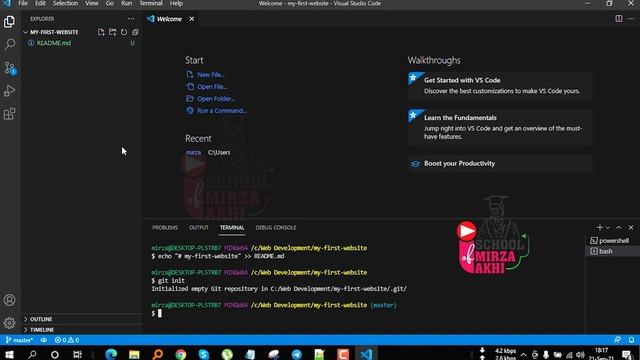Select the Welcome editor tab
This screenshot has height=360, width=640.
pyautogui.click(x=169, y=19)
